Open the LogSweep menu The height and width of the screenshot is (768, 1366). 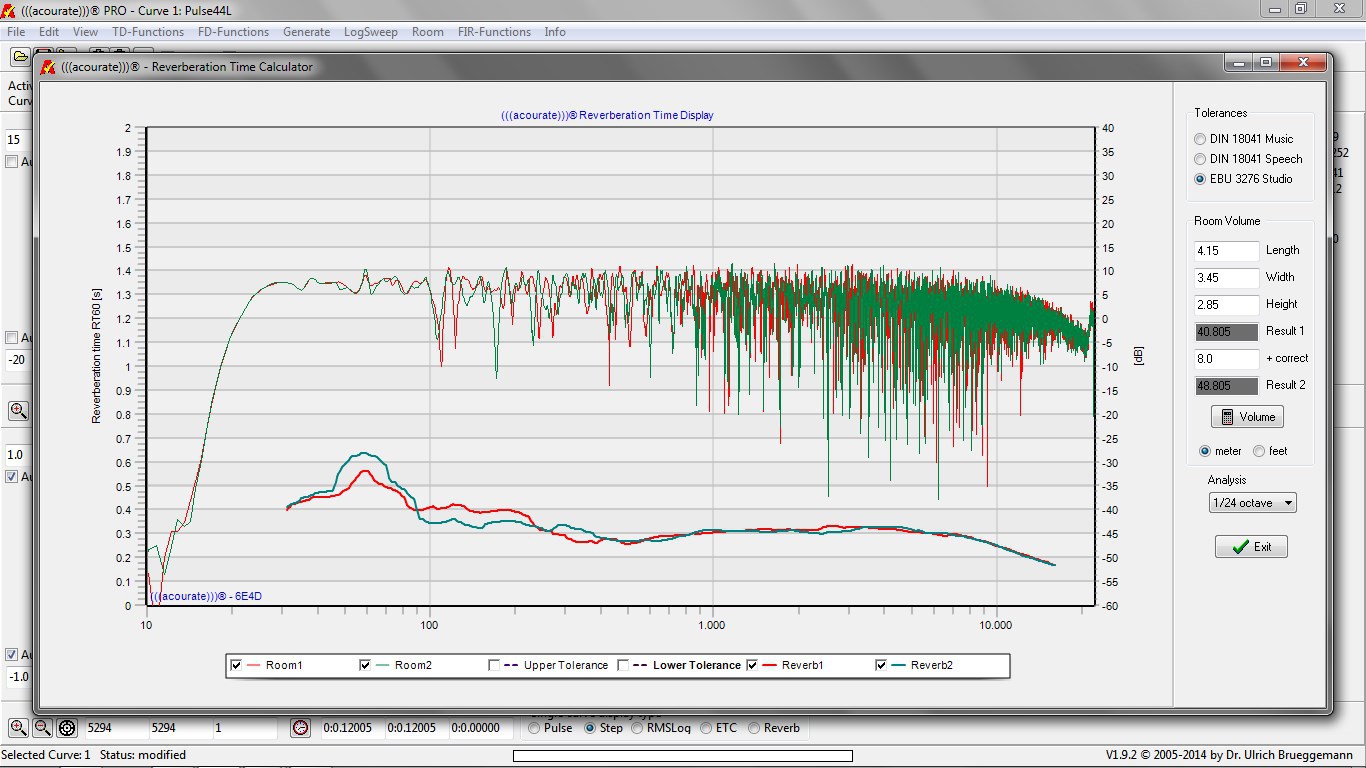click(370, 32)
